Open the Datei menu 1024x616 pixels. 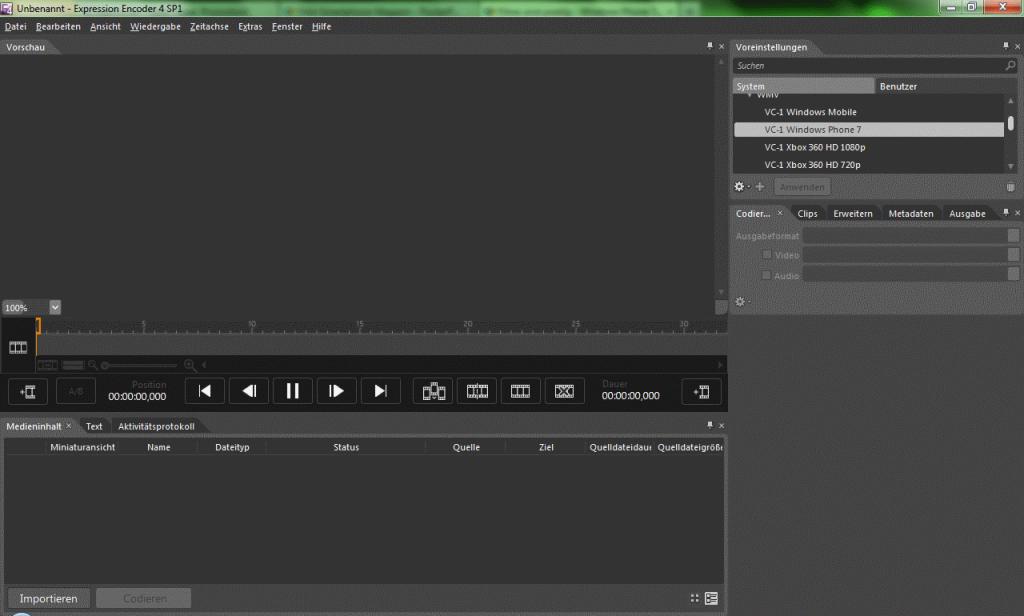[16, 27]
